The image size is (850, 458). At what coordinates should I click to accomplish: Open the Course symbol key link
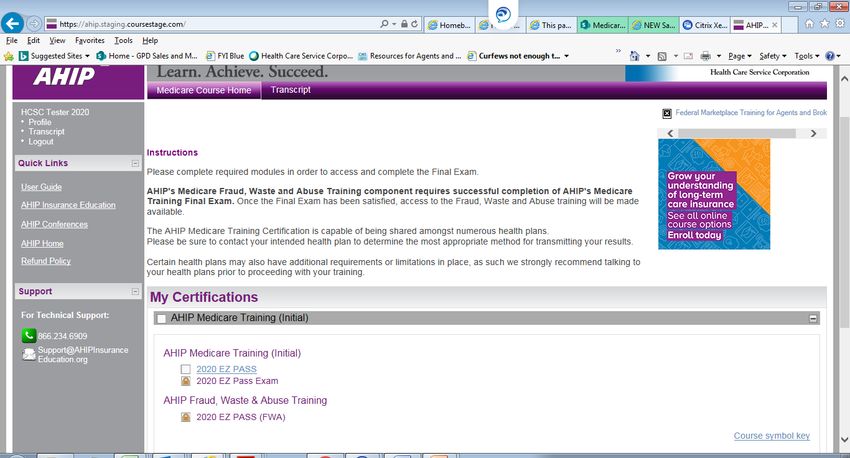(x=771, y=436)
